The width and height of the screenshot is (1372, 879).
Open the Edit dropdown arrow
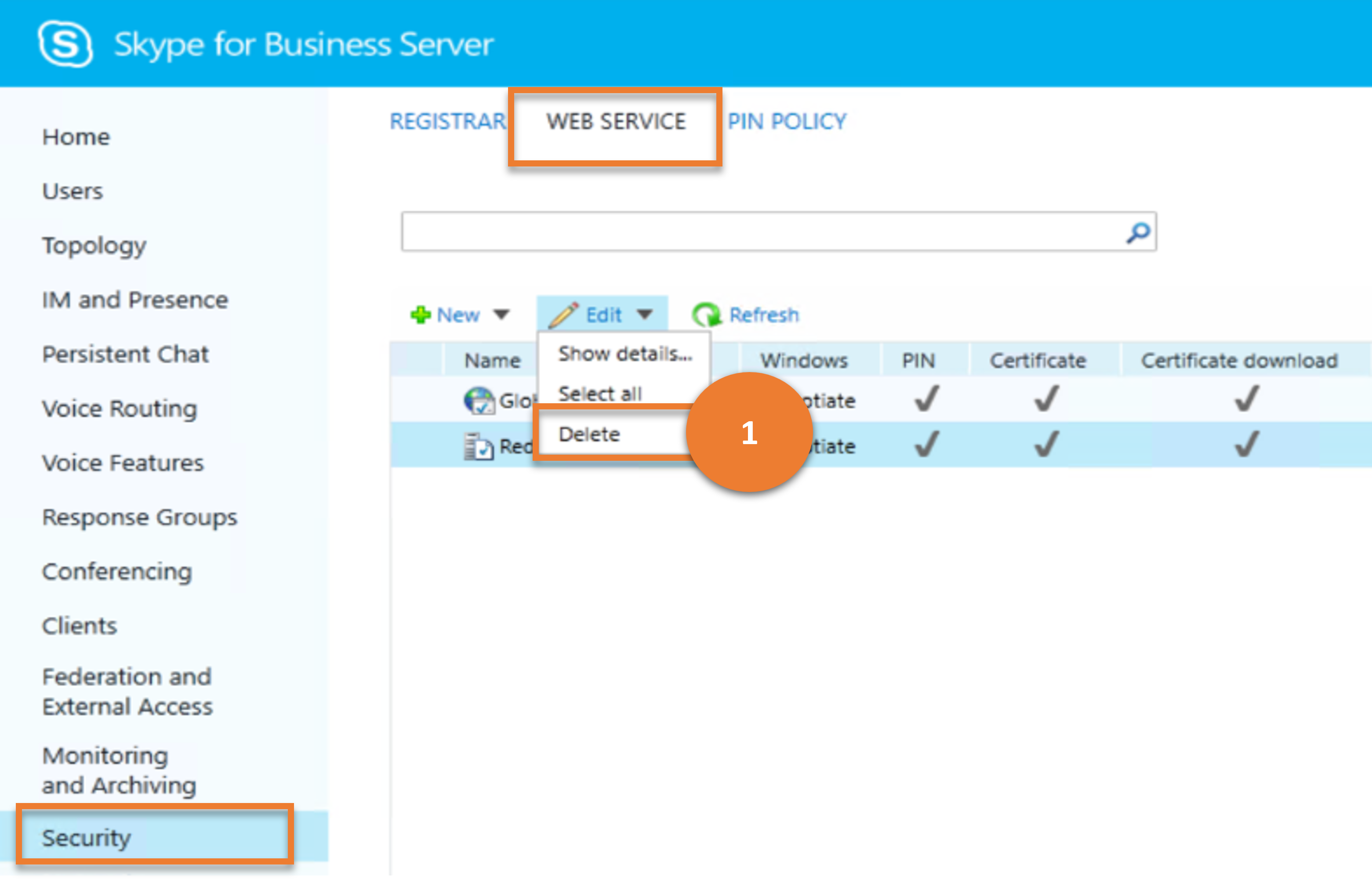click(645, 315)
